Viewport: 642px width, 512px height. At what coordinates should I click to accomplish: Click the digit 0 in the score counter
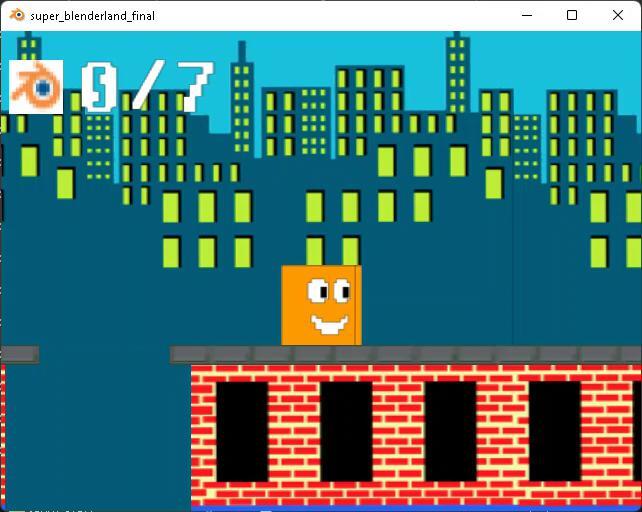click(x=98, y=87)
